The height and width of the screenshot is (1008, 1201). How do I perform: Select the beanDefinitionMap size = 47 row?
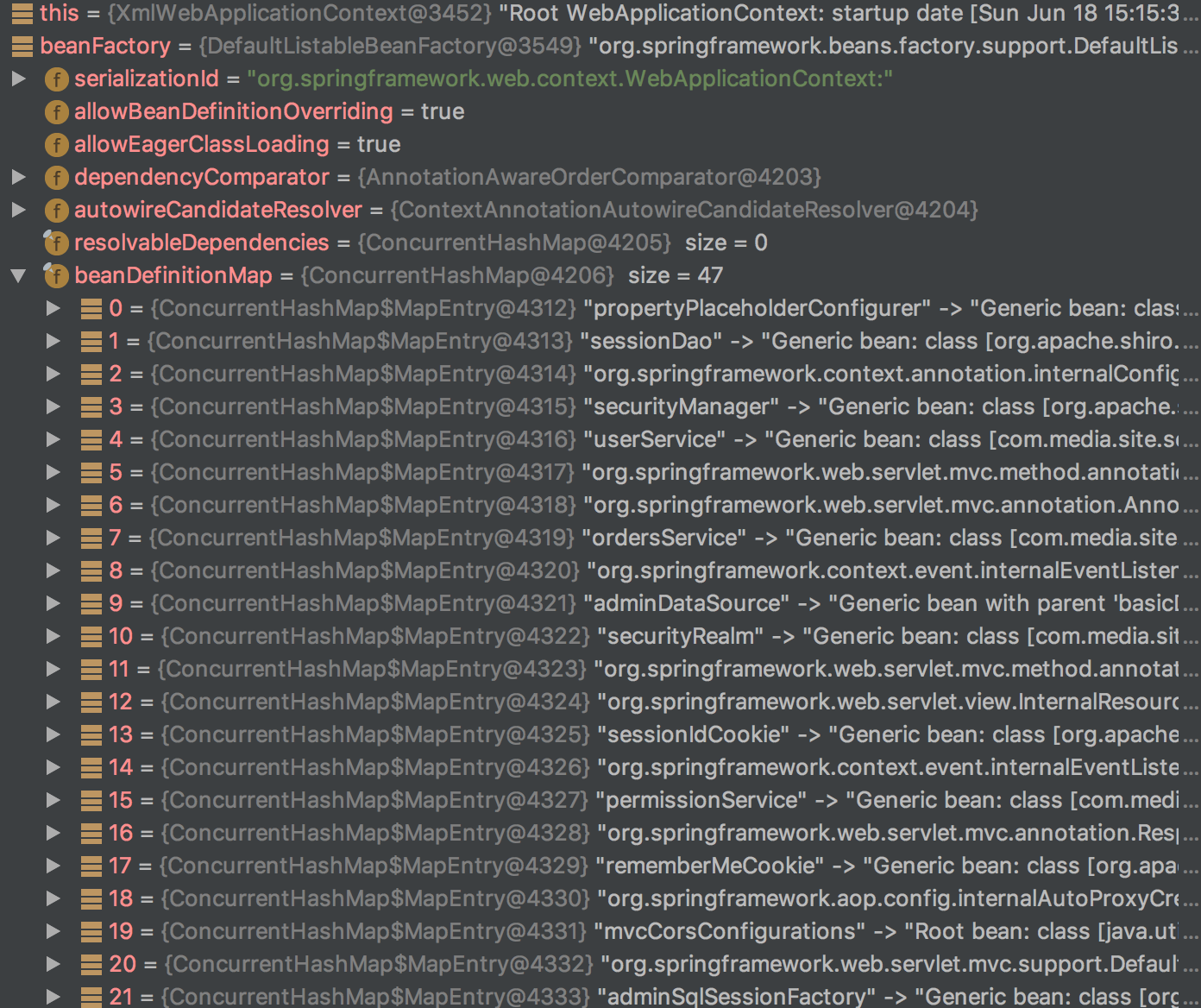point(600,275)
